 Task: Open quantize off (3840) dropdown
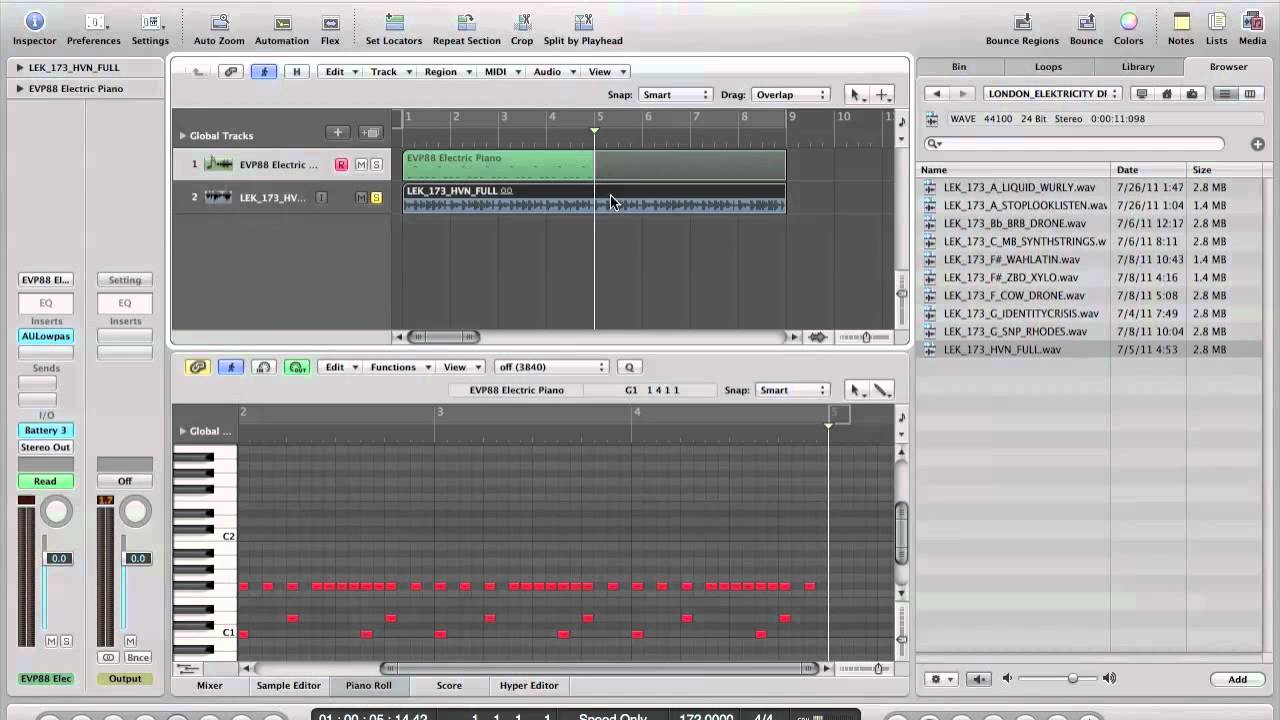tap(552, 367)
